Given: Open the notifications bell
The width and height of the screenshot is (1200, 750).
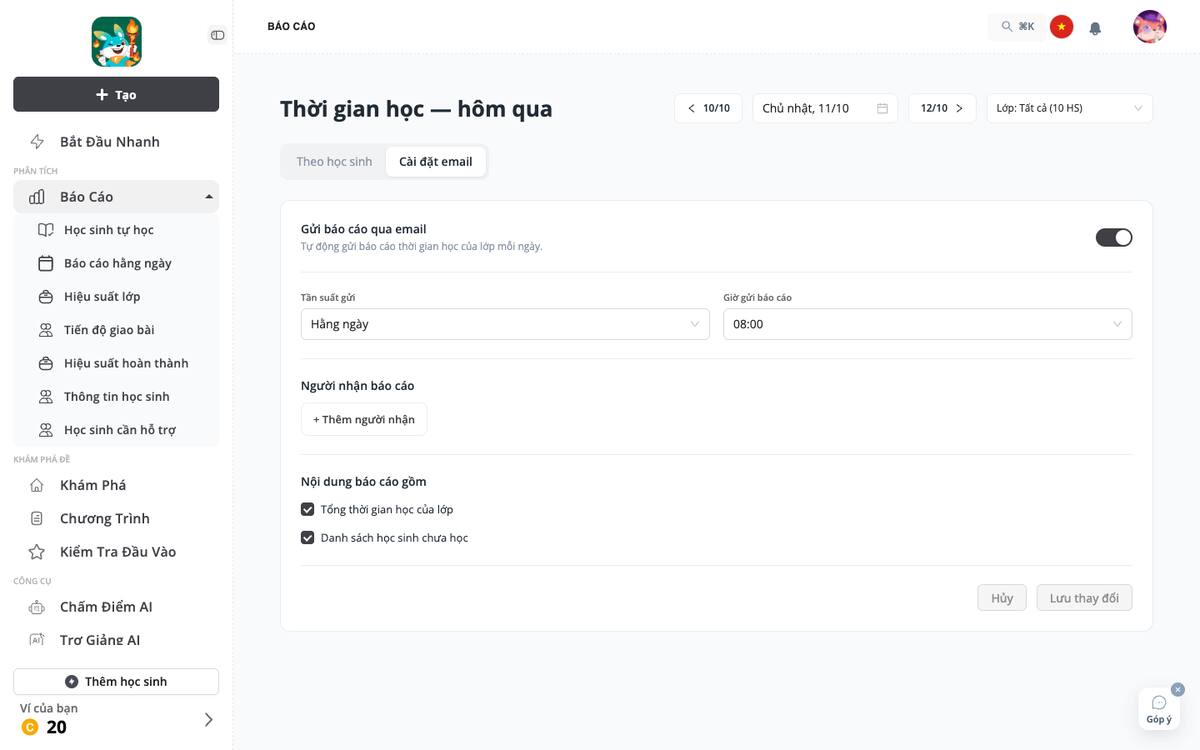Looking at the screenshot, I should [x=1095, y=28].
